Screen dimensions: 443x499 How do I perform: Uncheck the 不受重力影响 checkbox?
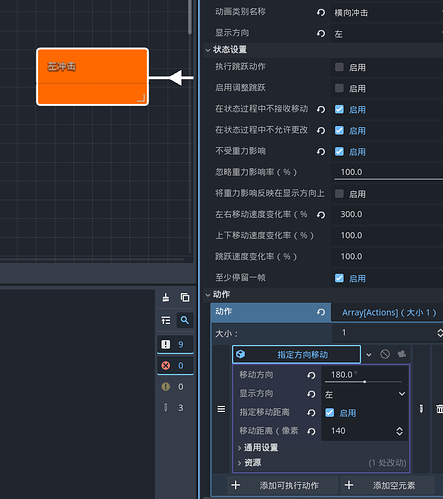[339, 152]
